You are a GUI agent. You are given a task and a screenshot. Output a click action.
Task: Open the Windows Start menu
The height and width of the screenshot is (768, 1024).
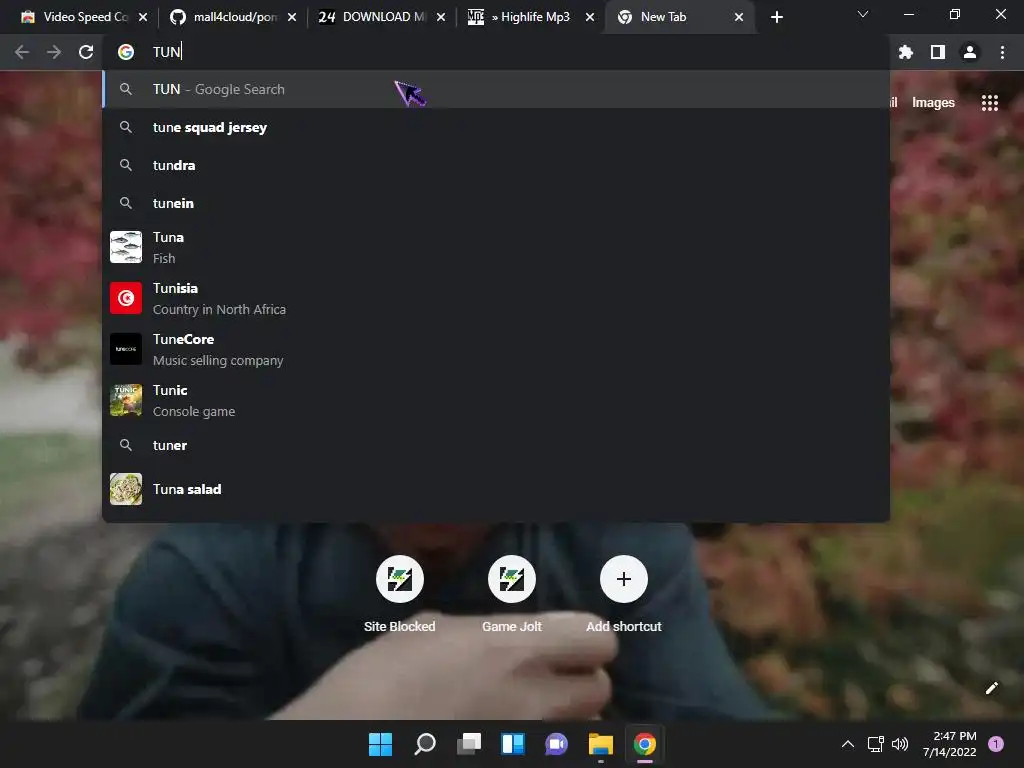click(x=381, y=744)
